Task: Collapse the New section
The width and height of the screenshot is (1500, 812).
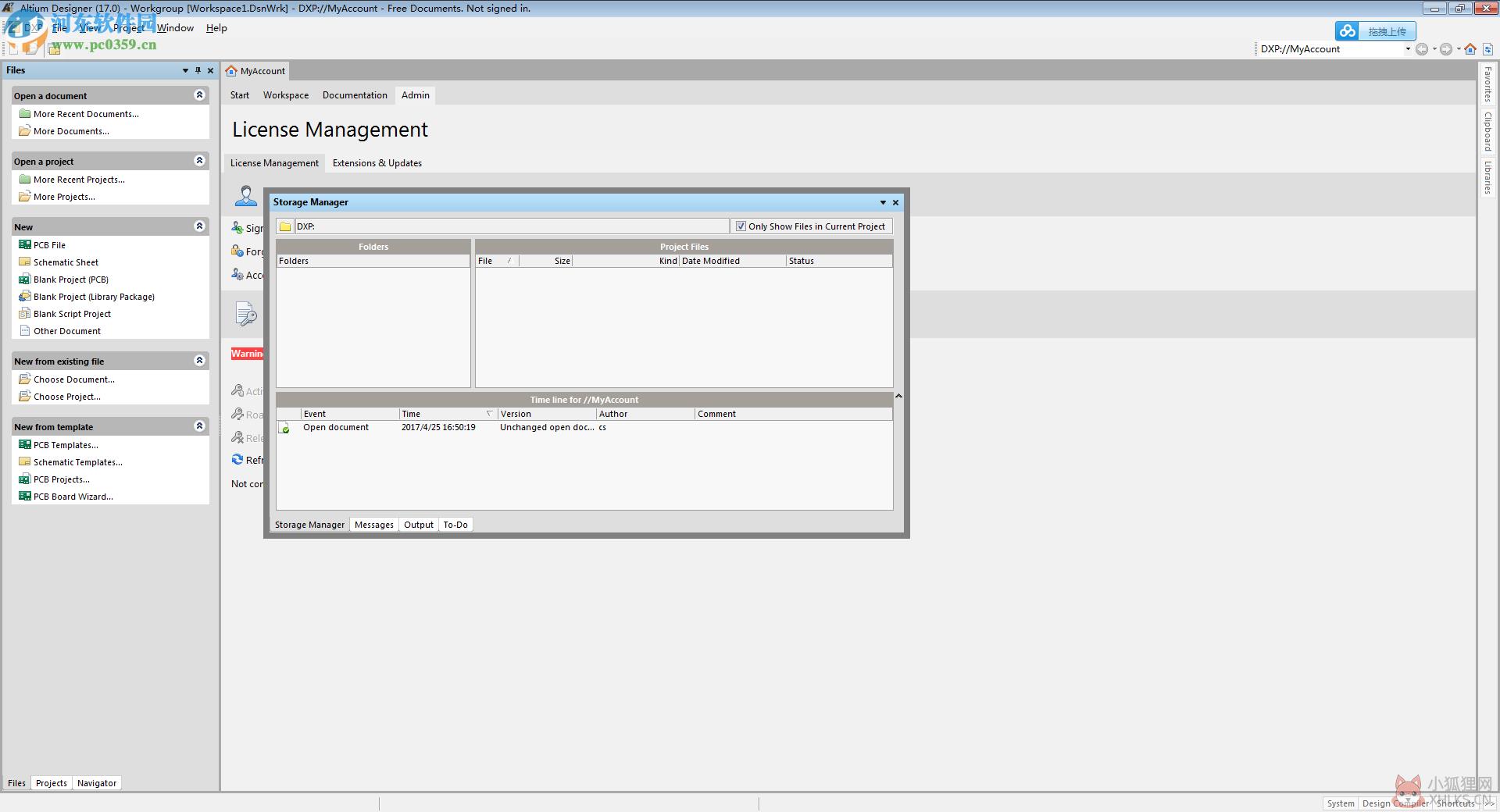Action: pyautogui.click(x=199, y=226)
